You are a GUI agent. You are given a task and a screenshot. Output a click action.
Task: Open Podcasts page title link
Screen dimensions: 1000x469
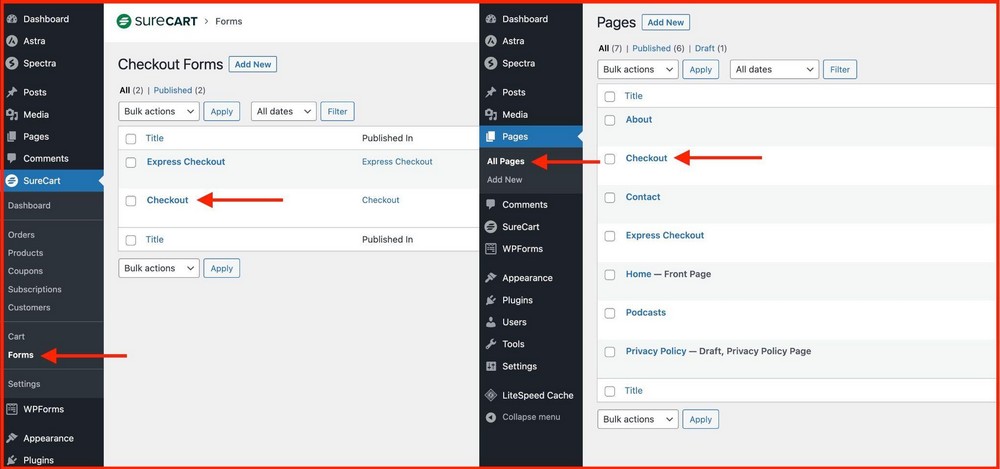[x=645, y=313]
